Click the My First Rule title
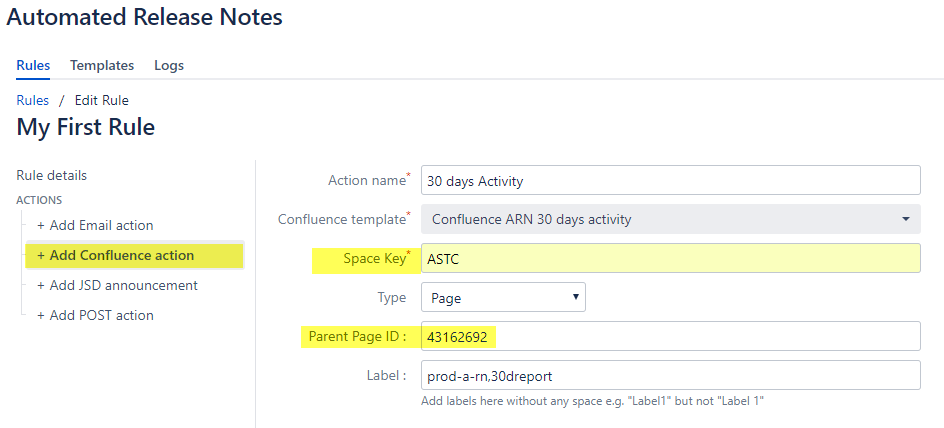Image resolution: width=944 pixels, height=428 pixels. (86, 127)
